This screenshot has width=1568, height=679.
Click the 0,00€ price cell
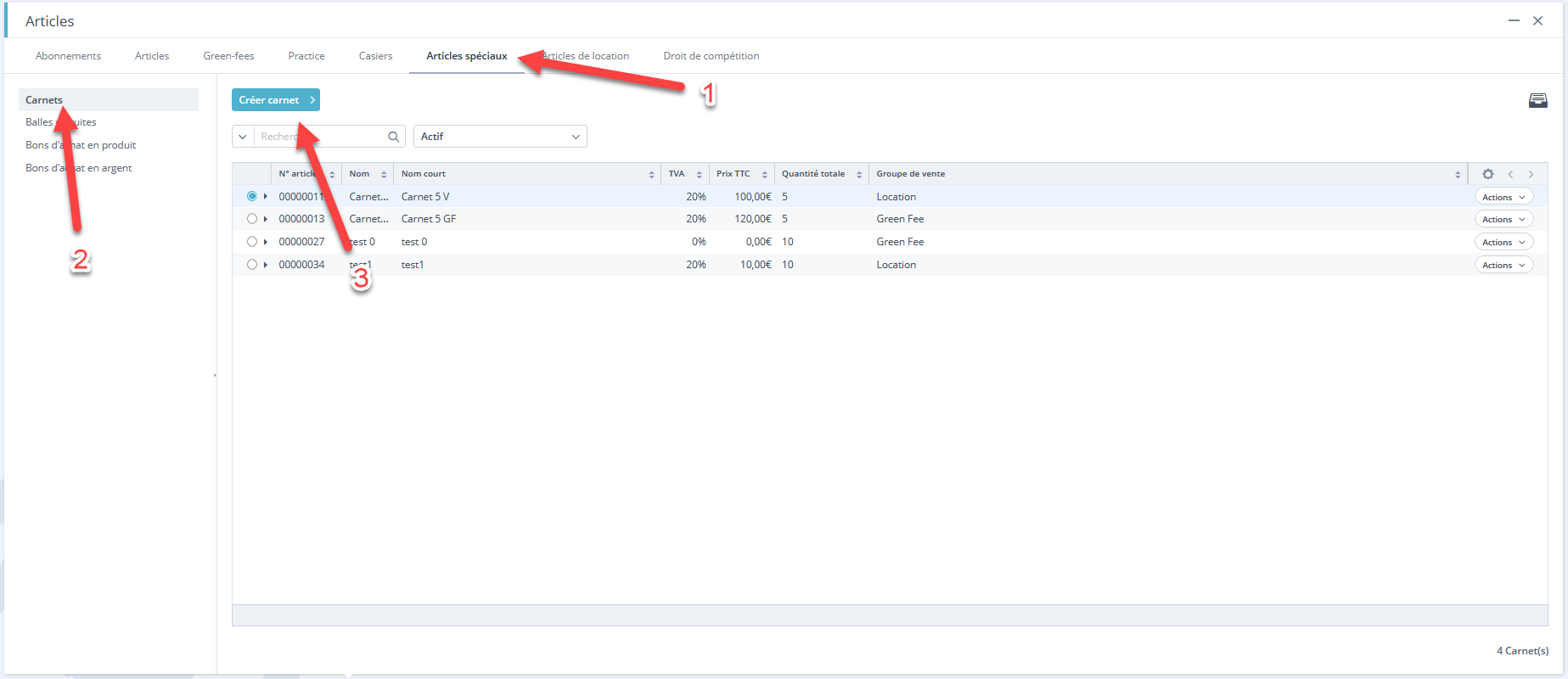click(x=759, y=242)
